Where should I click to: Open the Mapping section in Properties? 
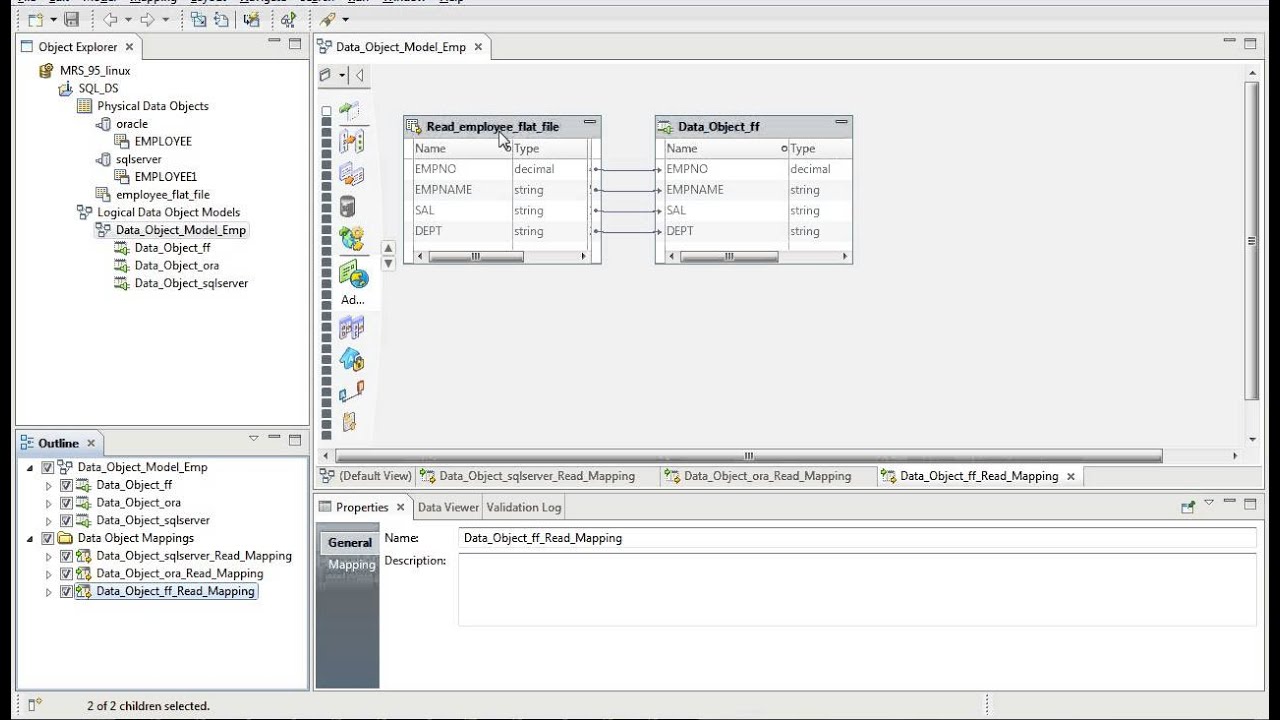point(352,564)
